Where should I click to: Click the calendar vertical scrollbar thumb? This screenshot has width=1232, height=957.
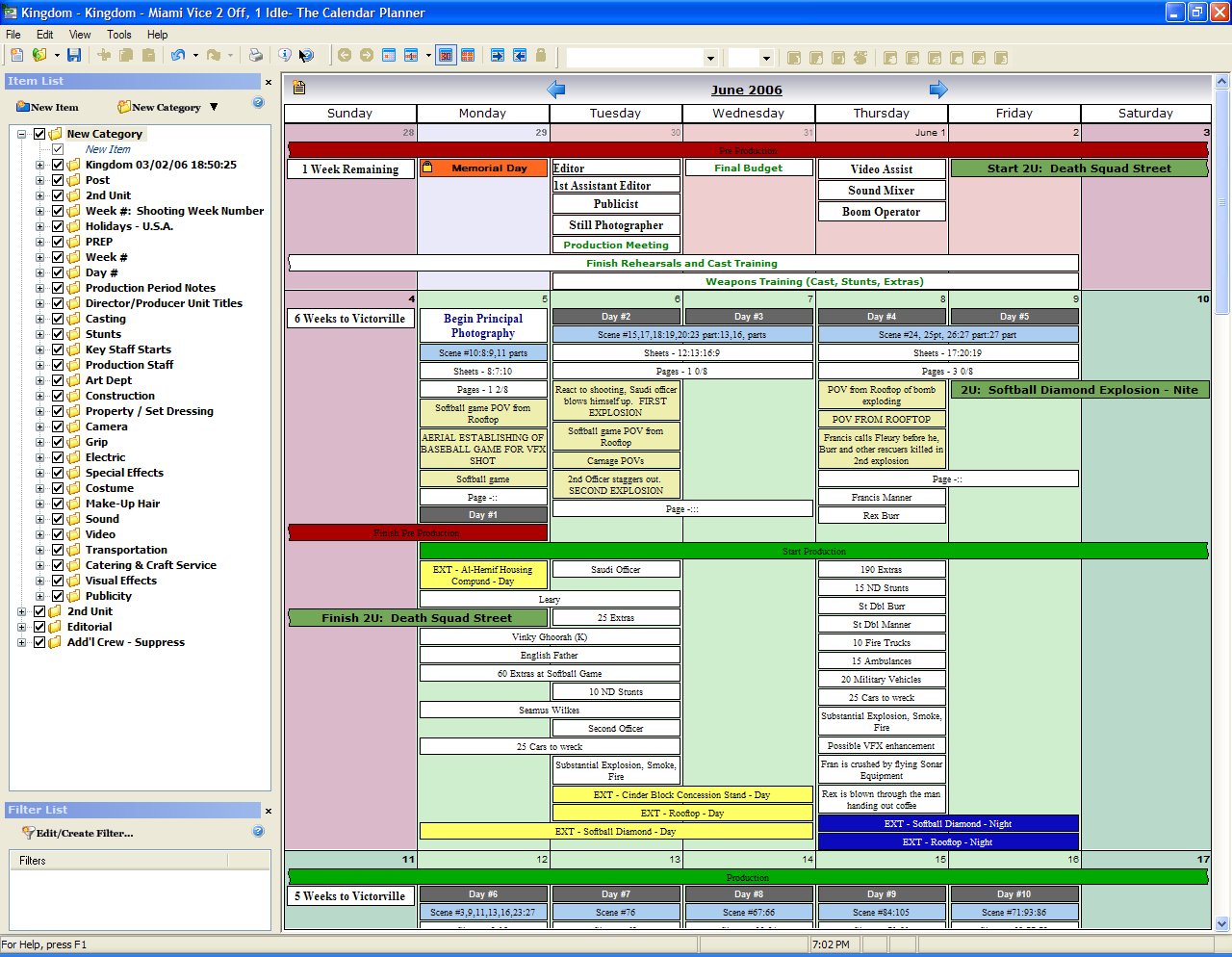point(1222,202)
